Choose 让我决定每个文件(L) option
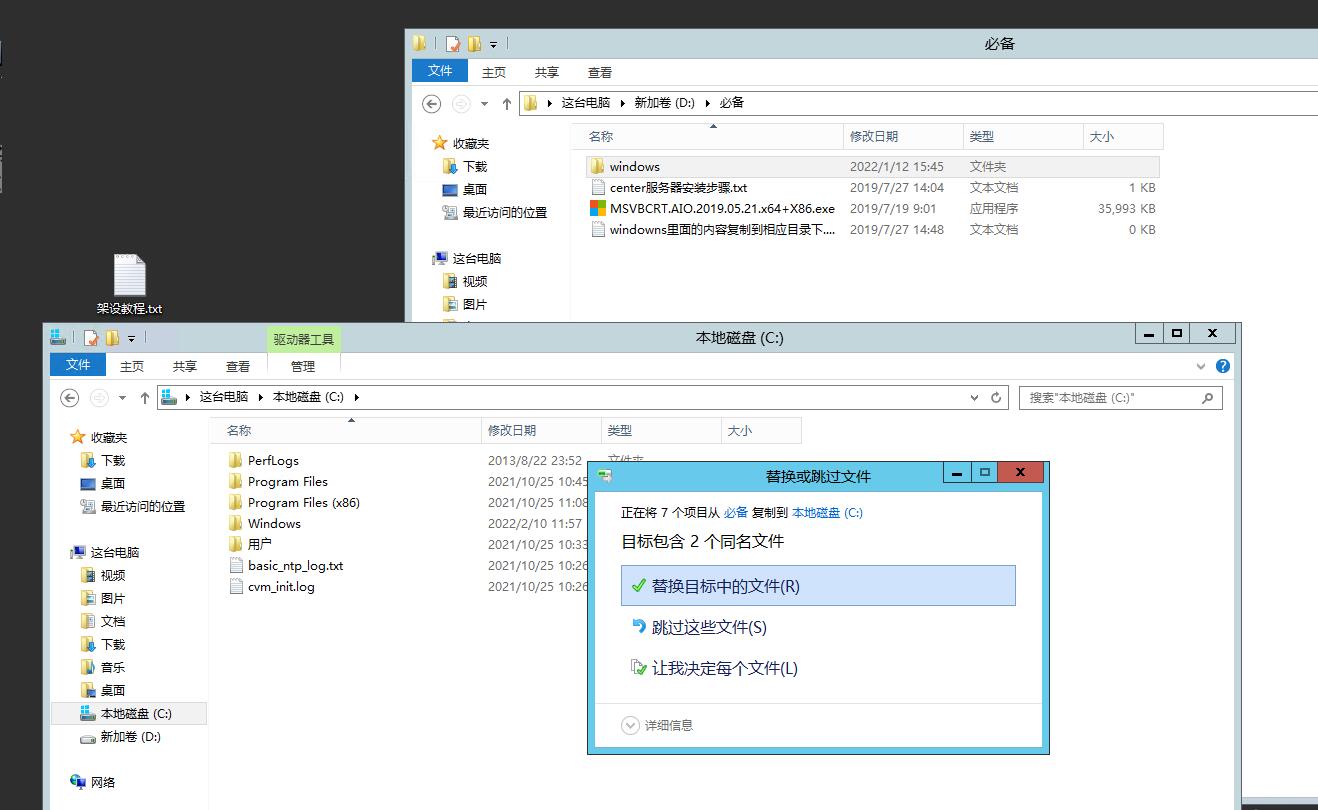The height and width of the screenshot is (810, 1318). [x=724, y=669]
